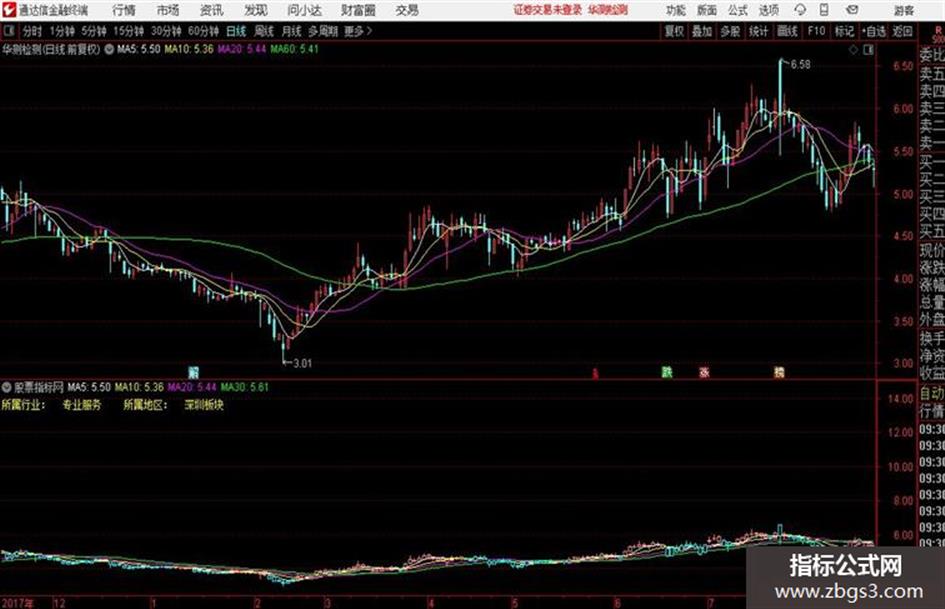Open the 市场 menu
This screenshot has width=945, height=609.
pyautogui.click(x=168, y=10)
